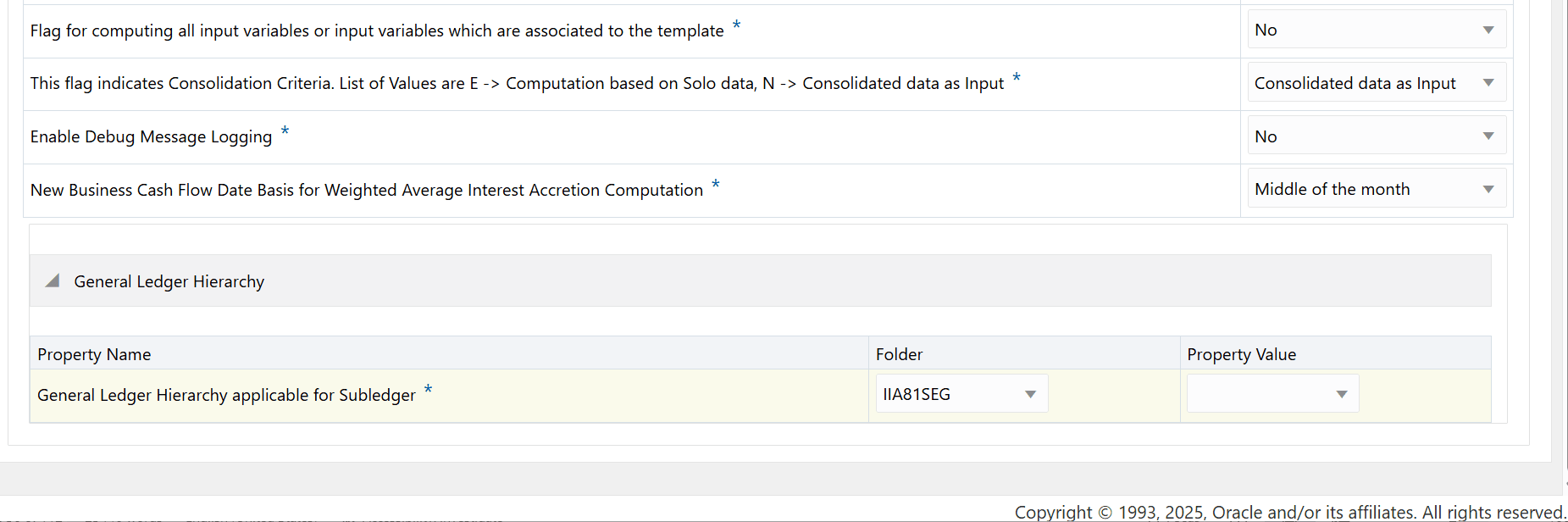The height and width of the screenshot is (522, 1568).
Task: Click the arrow icon on the Property Value dropdown
Action: (1341, 393)
